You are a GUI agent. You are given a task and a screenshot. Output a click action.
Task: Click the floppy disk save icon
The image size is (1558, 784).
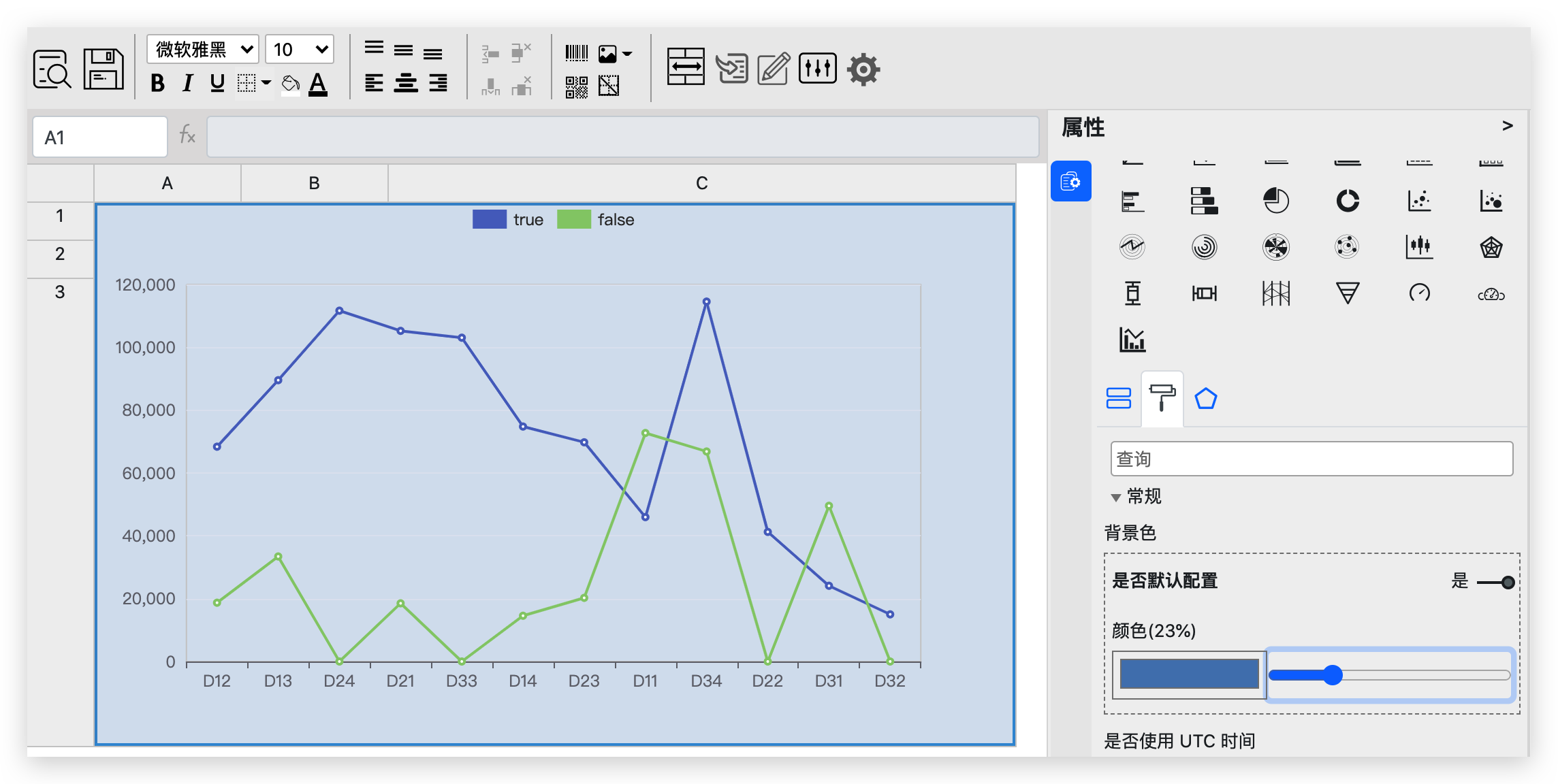coord(104,69)
